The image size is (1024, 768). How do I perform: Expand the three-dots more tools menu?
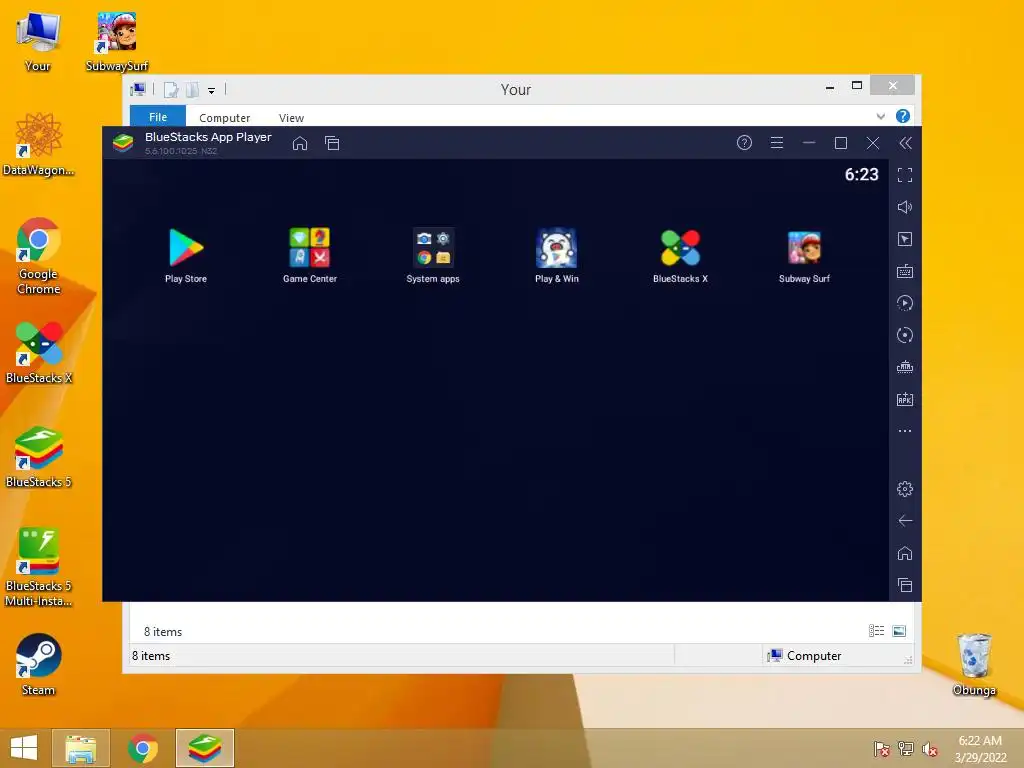click(x=904, y=431)
